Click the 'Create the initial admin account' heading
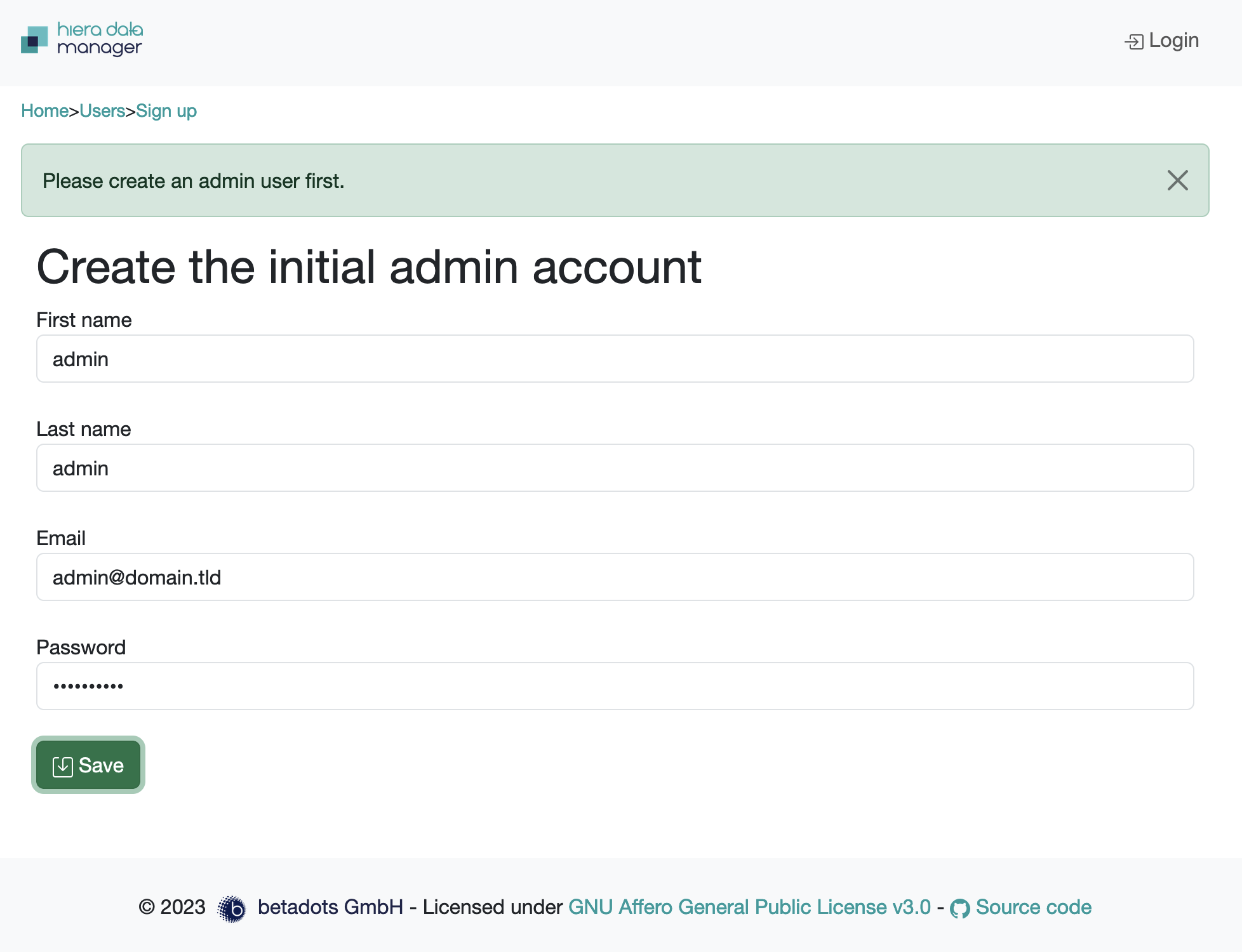Viewport: 1242px width, 952px height. pyautogui.click(x=369, y=267)
